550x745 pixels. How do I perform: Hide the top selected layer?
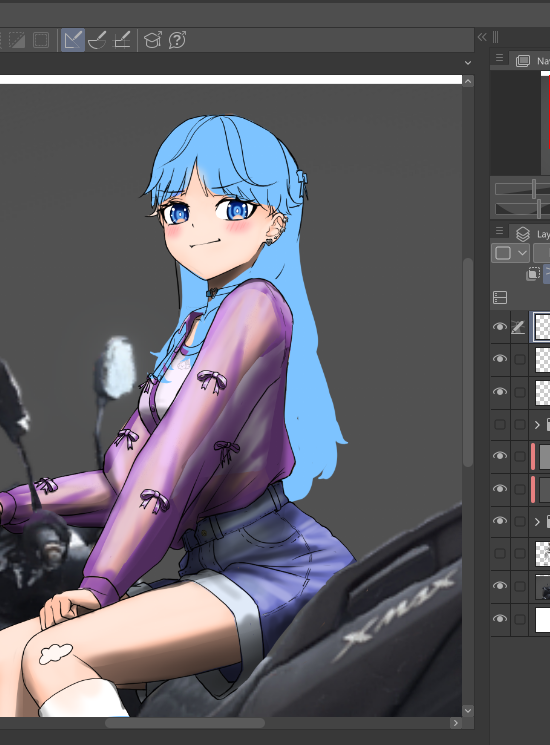(500, 327)
